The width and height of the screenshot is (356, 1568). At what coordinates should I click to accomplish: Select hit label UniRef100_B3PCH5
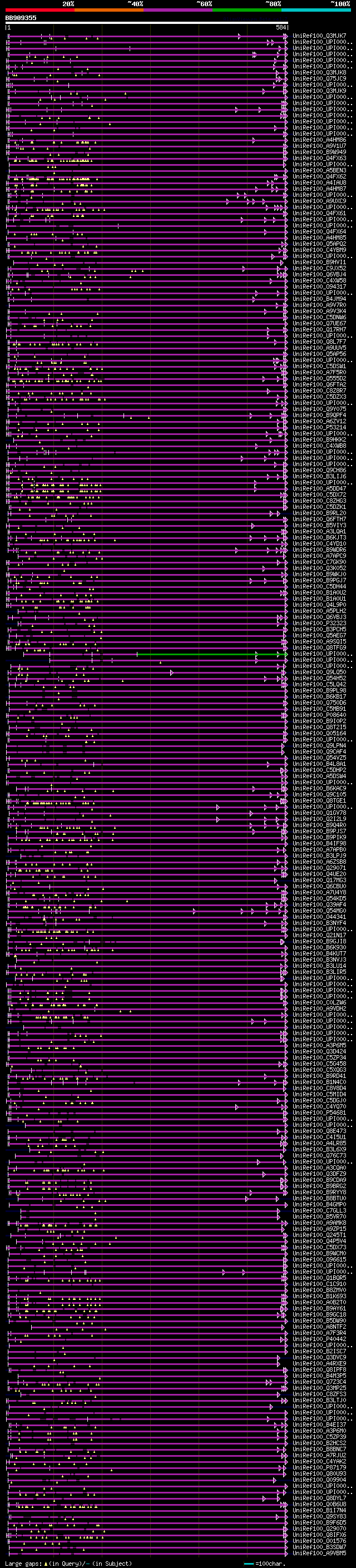coord(319,630)
